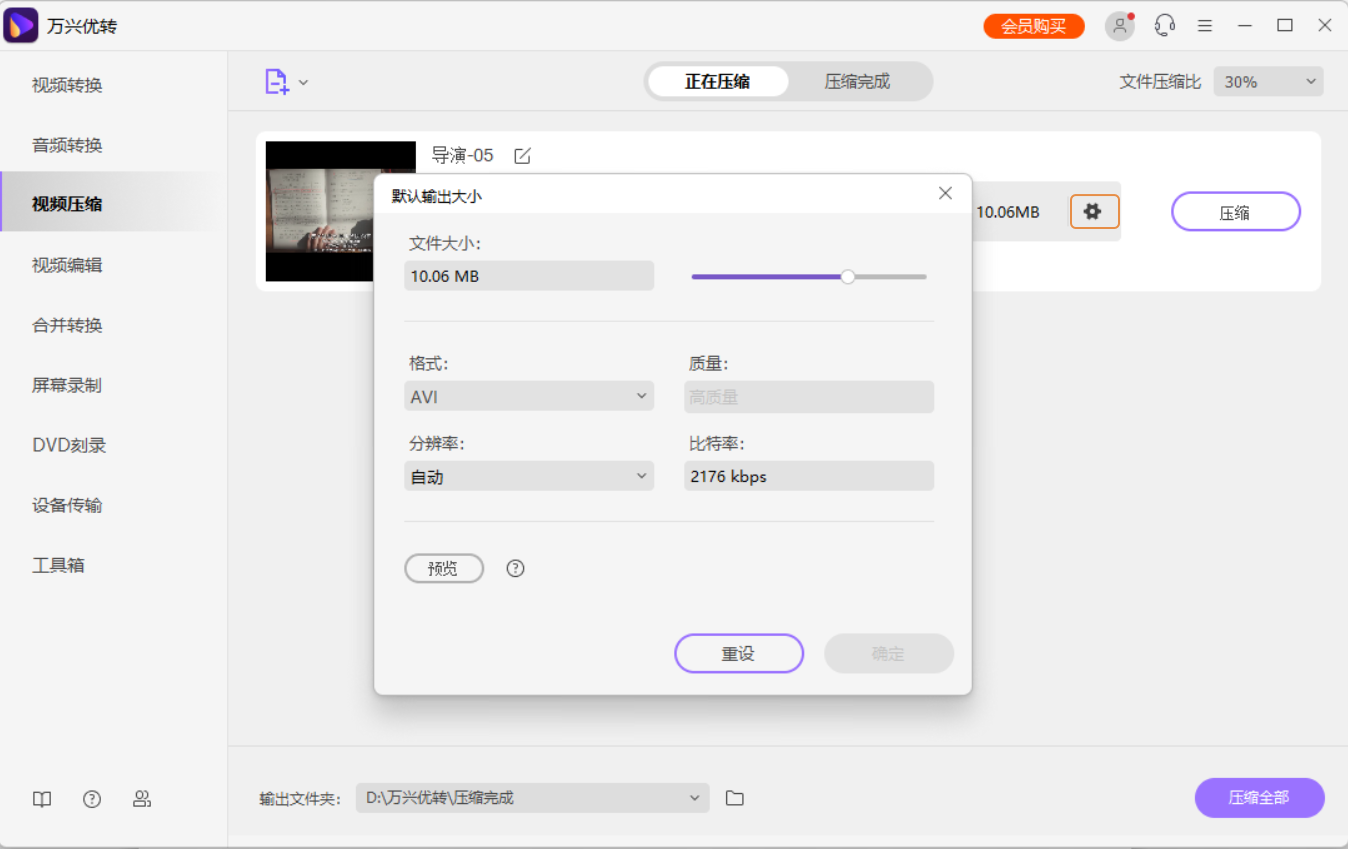Click the edit pencil icon beside 导演-05

521,156
